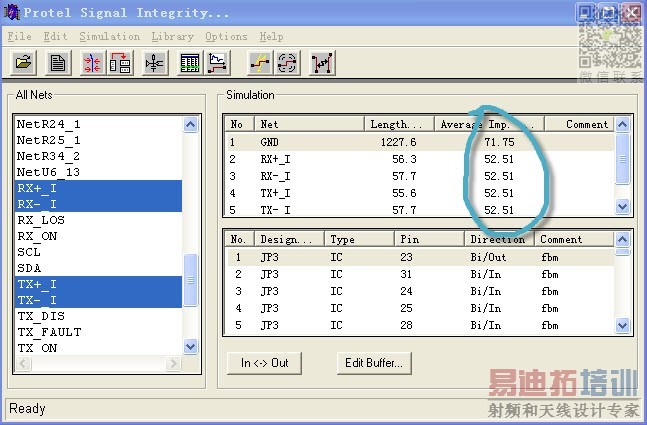Image resolution: width=647 pixels, height=425 pixels.
Task: Select TX_FAULT net
Action: click(98, 332)
